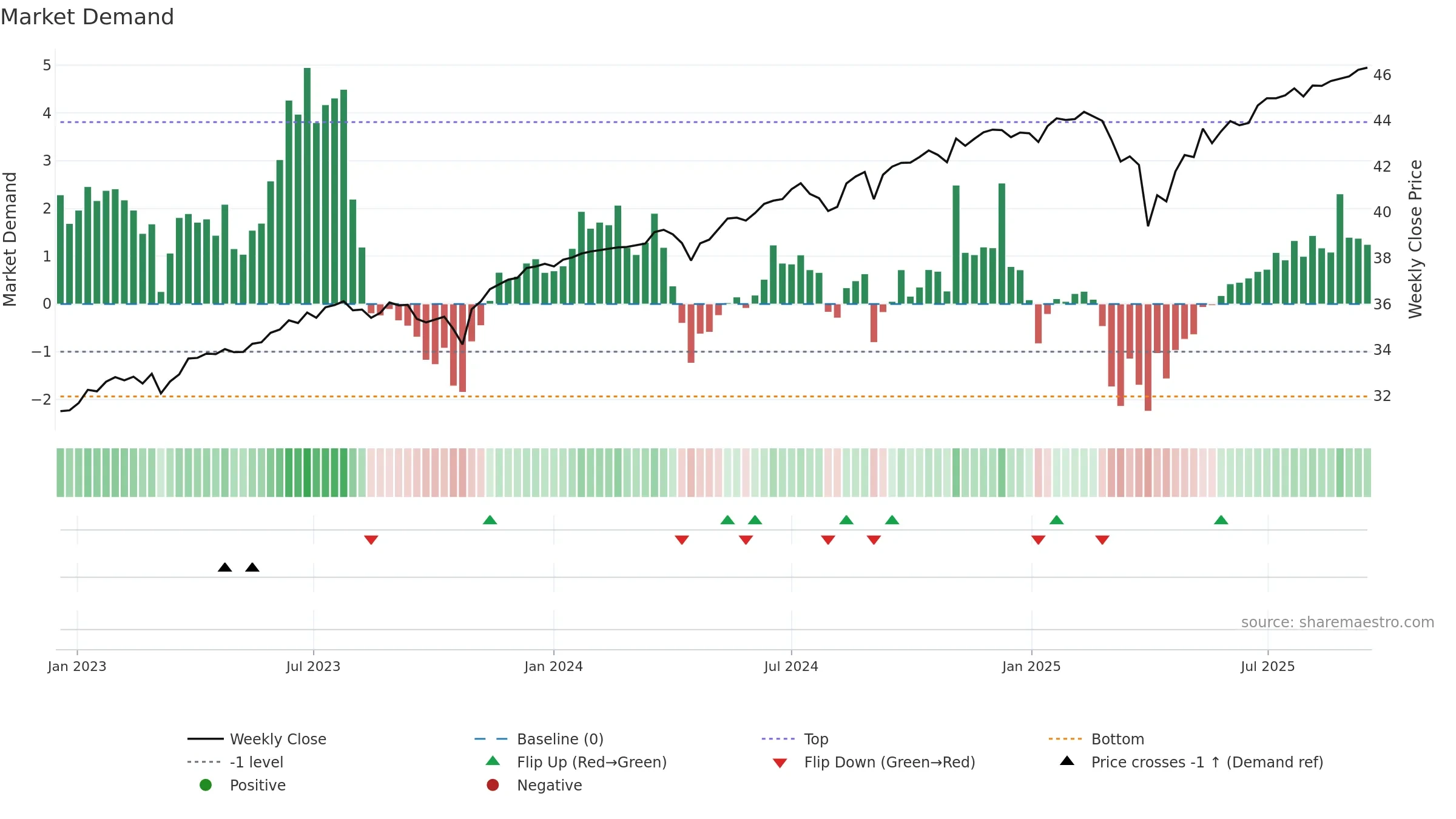Click right axis price 34
Image resolution: width=1456 pixels, height=819 pixels.
tap(1383, 349)
